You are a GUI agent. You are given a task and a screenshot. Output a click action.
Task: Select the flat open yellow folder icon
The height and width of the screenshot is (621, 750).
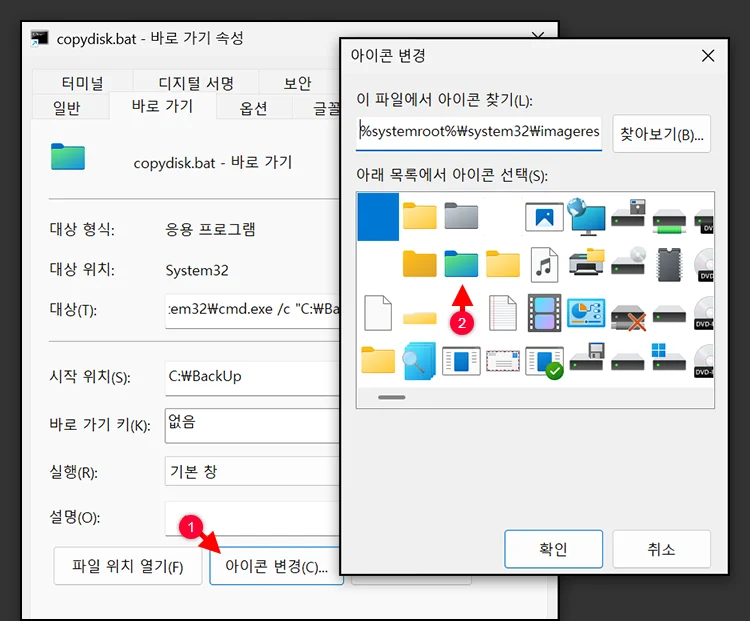(x=419, y=318)
